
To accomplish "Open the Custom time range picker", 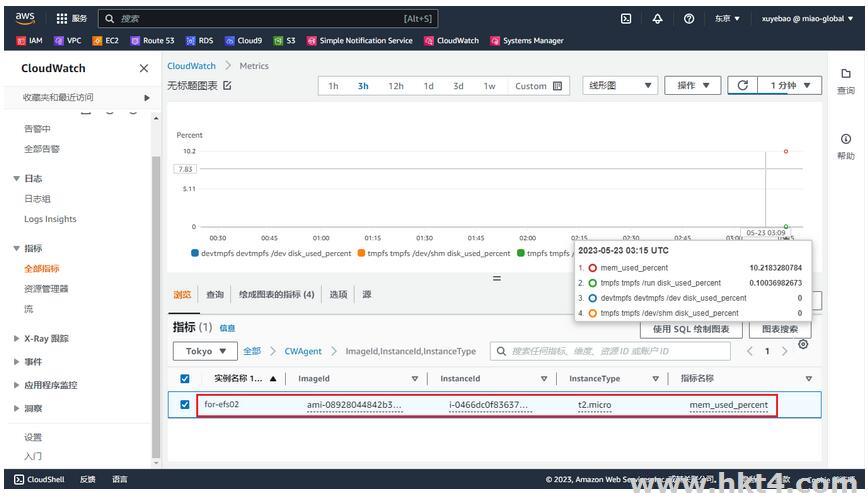I will [538, 86].
